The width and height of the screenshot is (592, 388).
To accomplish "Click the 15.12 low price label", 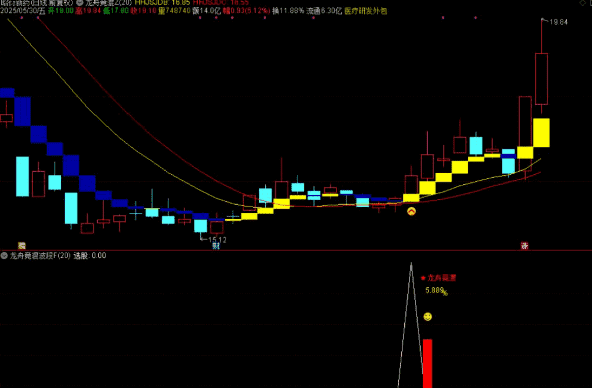I will 217,240.
